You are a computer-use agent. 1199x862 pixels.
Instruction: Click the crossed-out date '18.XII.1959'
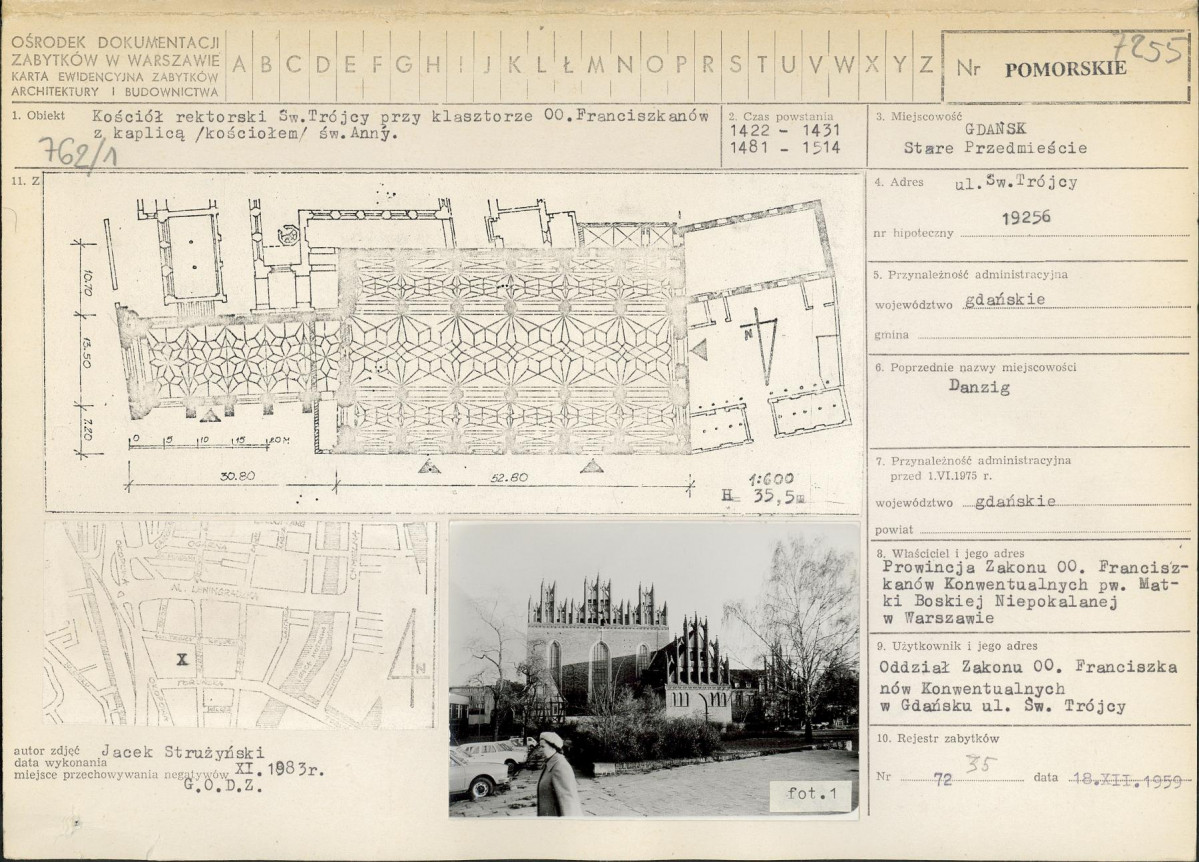1124,779
